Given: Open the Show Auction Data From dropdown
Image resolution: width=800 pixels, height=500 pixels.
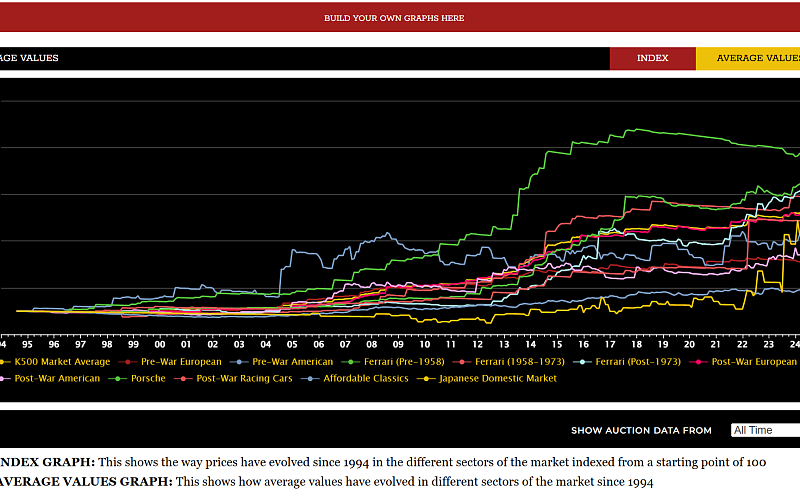Looking at the screenshot, I should click(x=765, y=430).
